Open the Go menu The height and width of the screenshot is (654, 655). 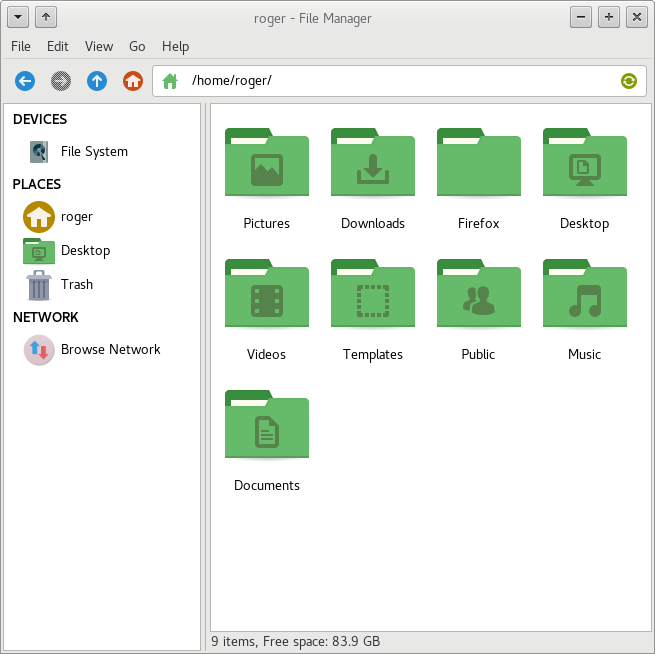point(137,46)
